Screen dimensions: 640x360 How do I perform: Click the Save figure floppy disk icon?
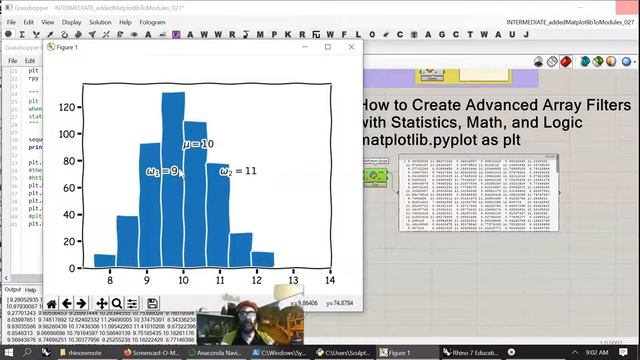tap(152, 303)
